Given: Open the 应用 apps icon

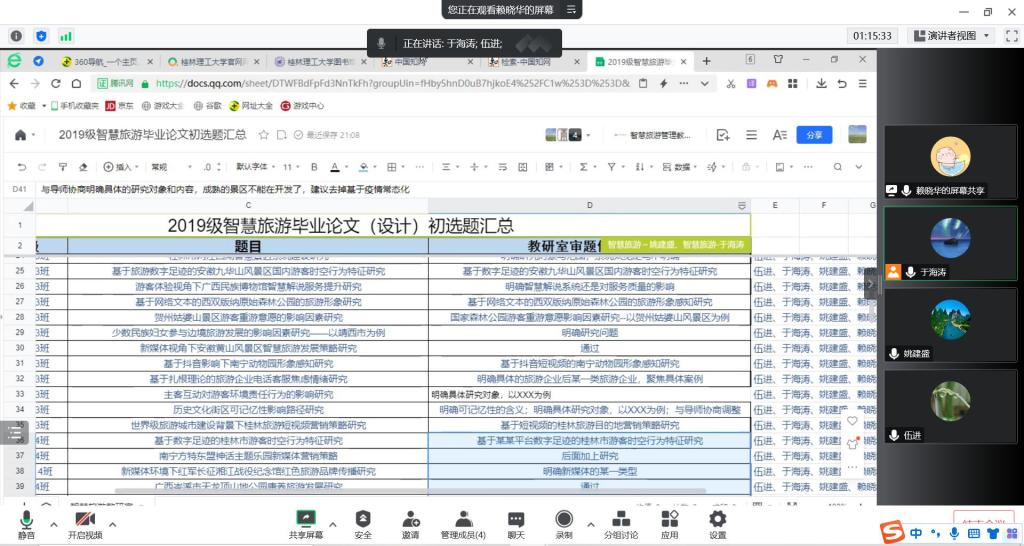Looking at the screenshot, I should click(669, 520).
